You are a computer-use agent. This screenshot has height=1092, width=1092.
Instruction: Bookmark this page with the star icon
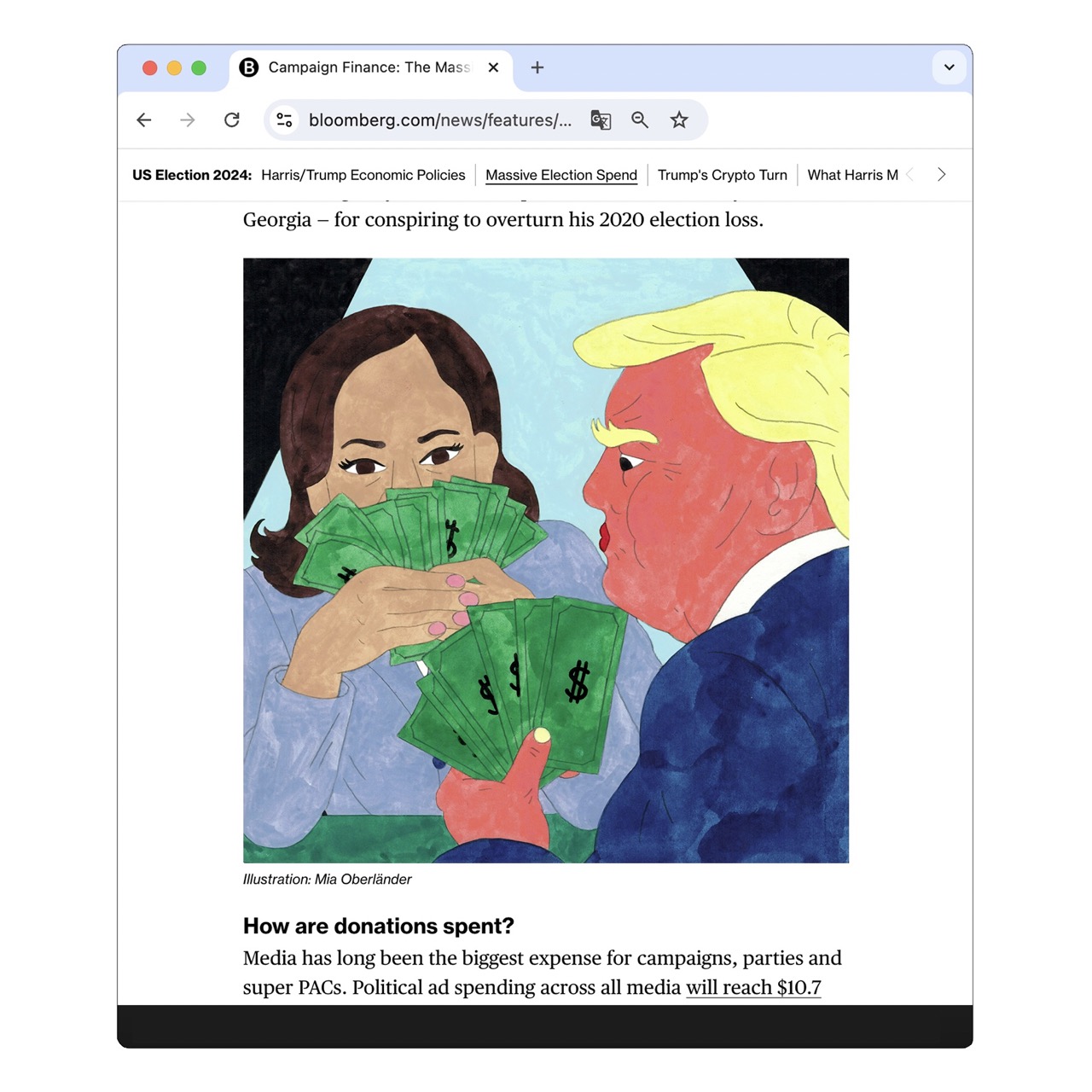coord(679,120)
